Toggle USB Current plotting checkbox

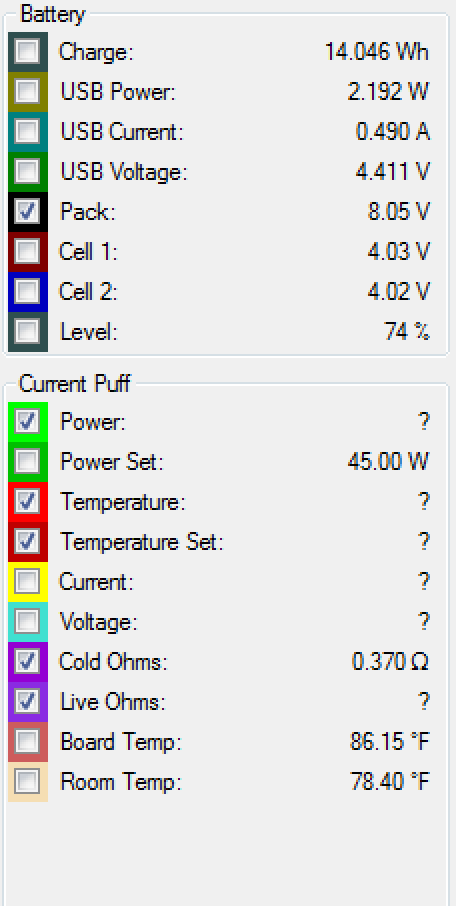[27, 132]
